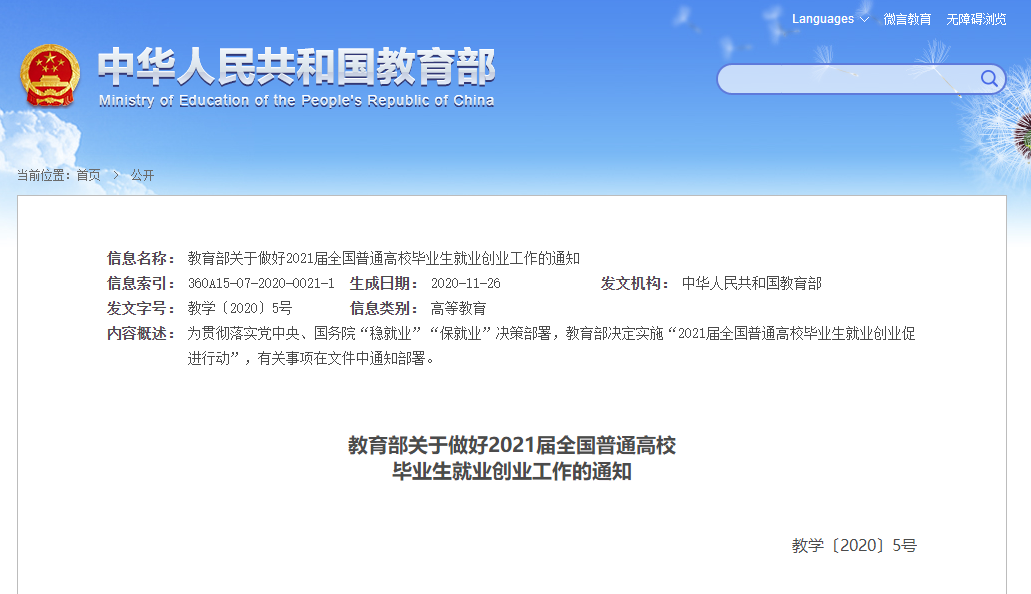This screenshot has height=594, width=1031.
Task: Click the document number 教学〔2020〕5号 in metadata
Action: click(x=239, y=309)
